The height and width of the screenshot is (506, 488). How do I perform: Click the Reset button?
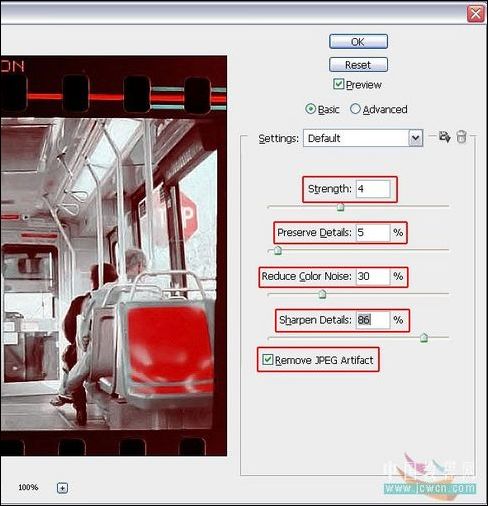click(358, 65)
